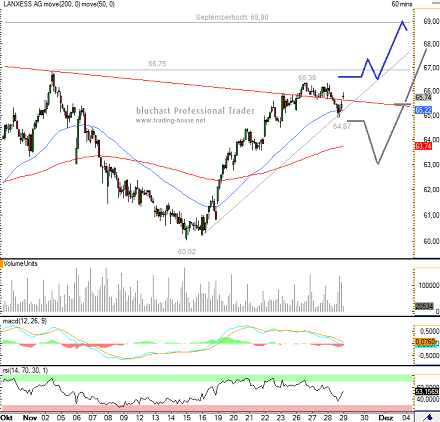Click date "02" on the time axis

point(46,418)
